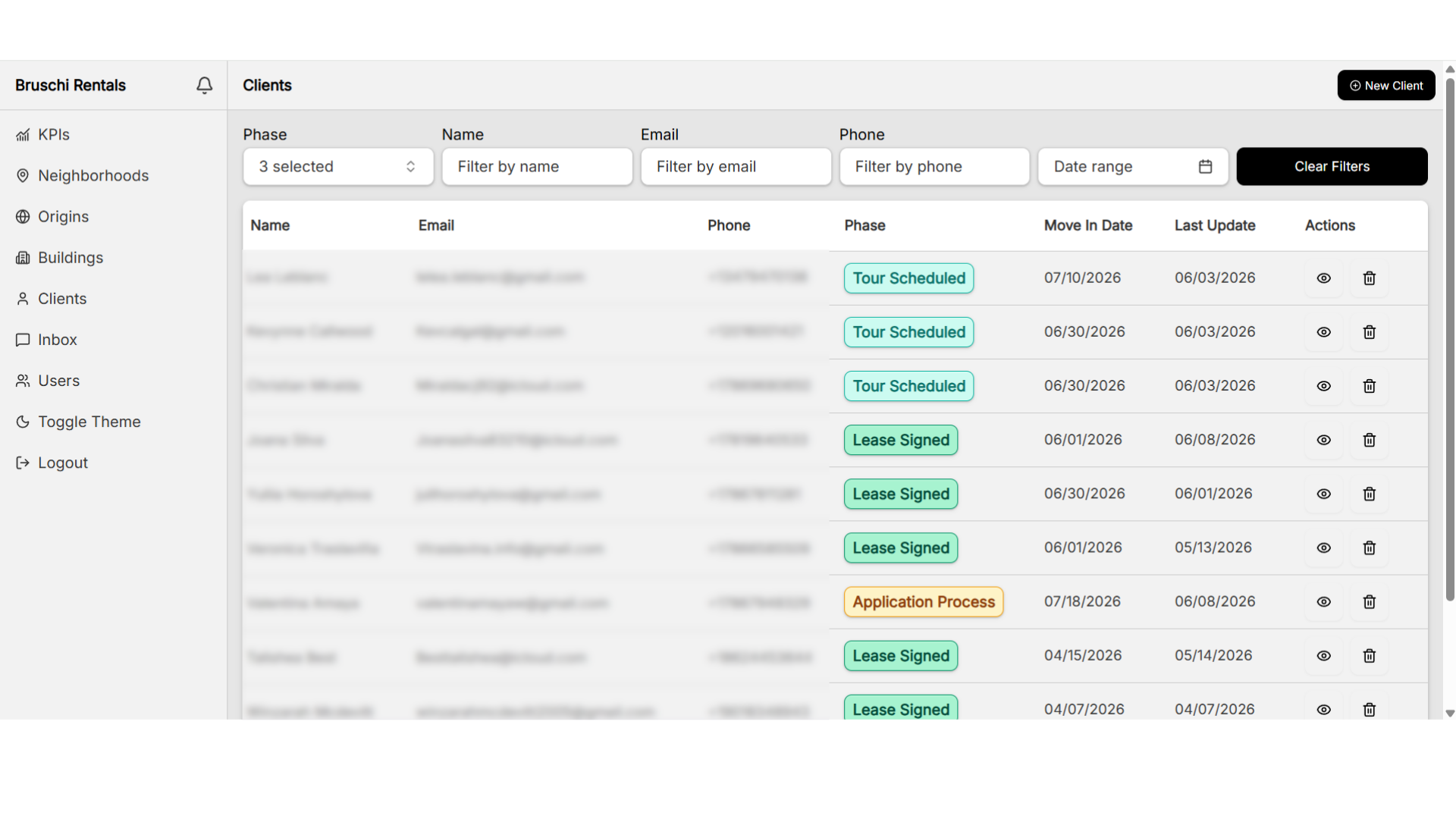Delete client with move-in date 04/15/2026
This screenshot has width=1456, height=819.
point(1370,656)
